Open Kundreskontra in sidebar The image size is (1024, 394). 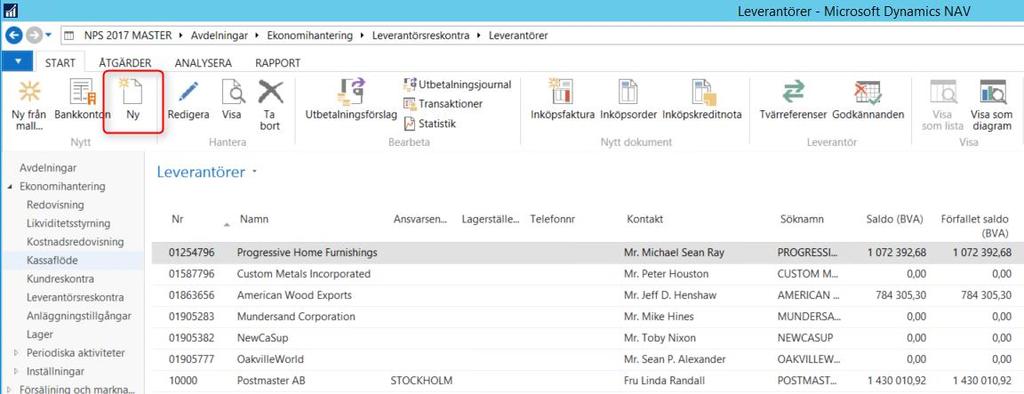tap(61, 278)
